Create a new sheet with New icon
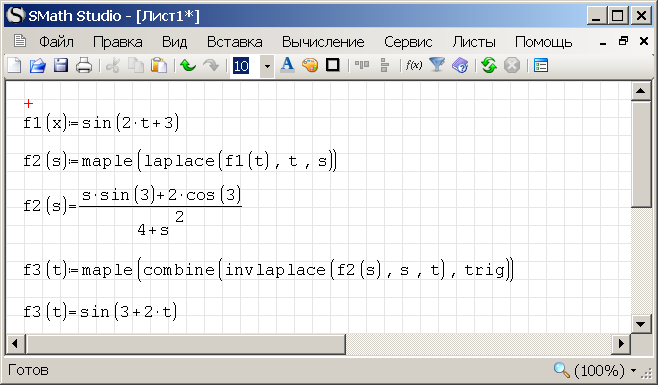The image size is (658, 385). click(x=15, y=65)
